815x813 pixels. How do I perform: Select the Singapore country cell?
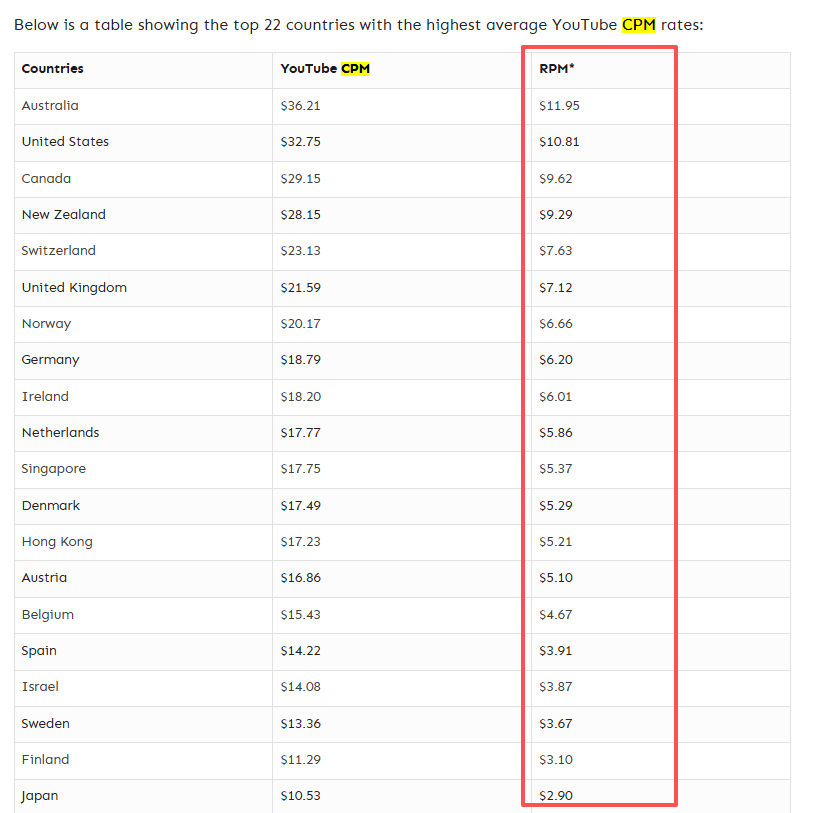tap(54, 469)
